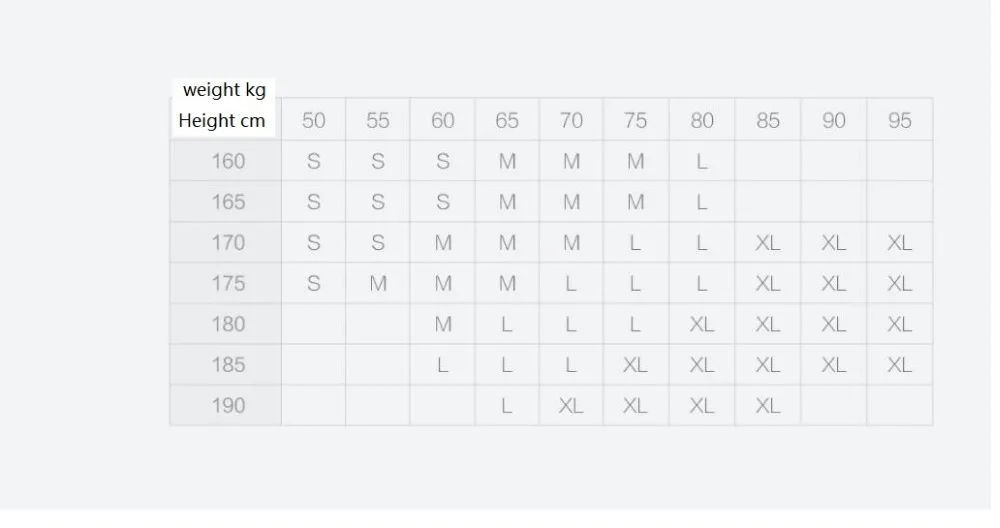
Task: Click the 'Height cm' header label
Action: (222, 121)
